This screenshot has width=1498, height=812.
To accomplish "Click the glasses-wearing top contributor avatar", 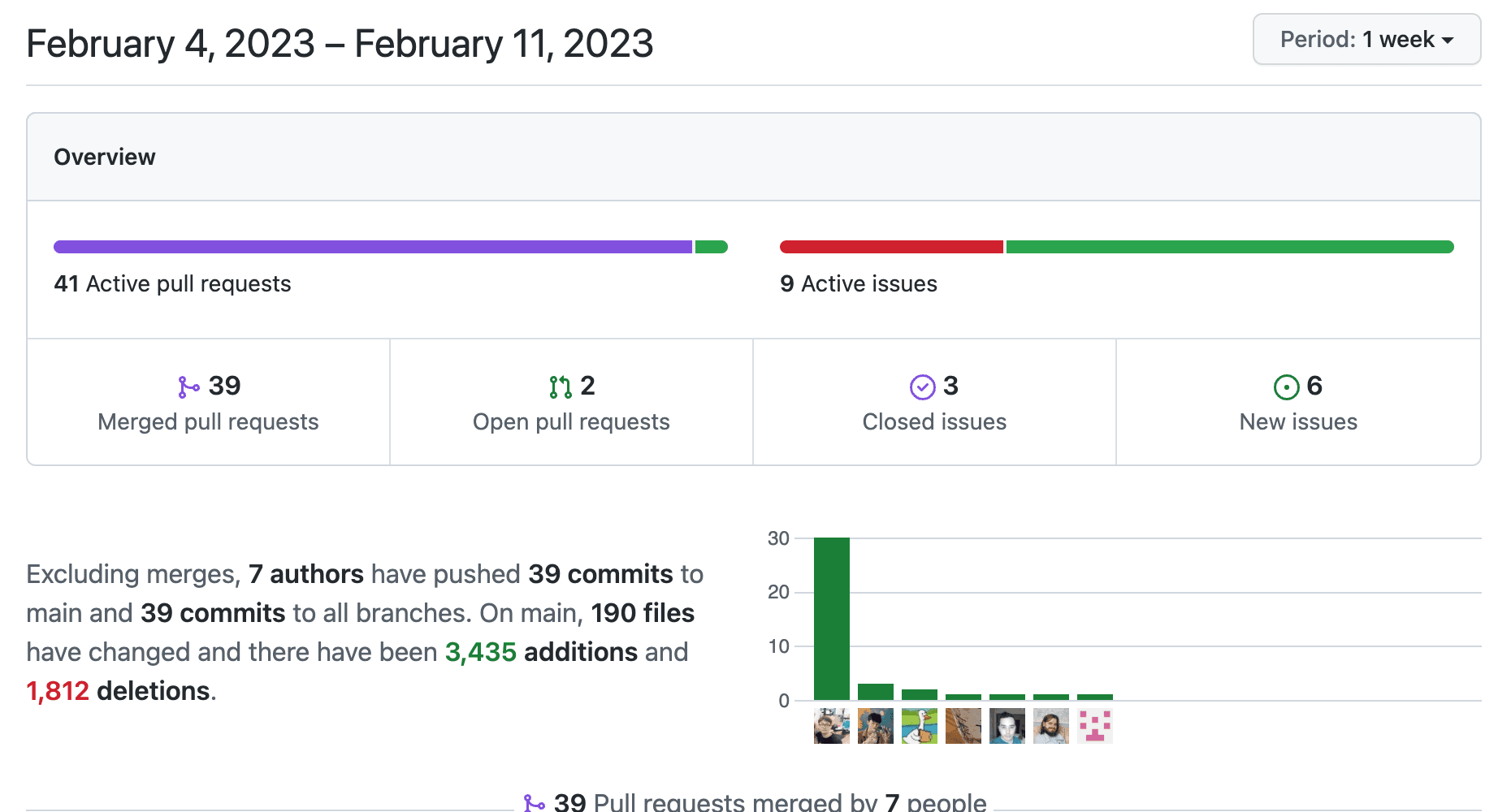I will pos(832,726).
